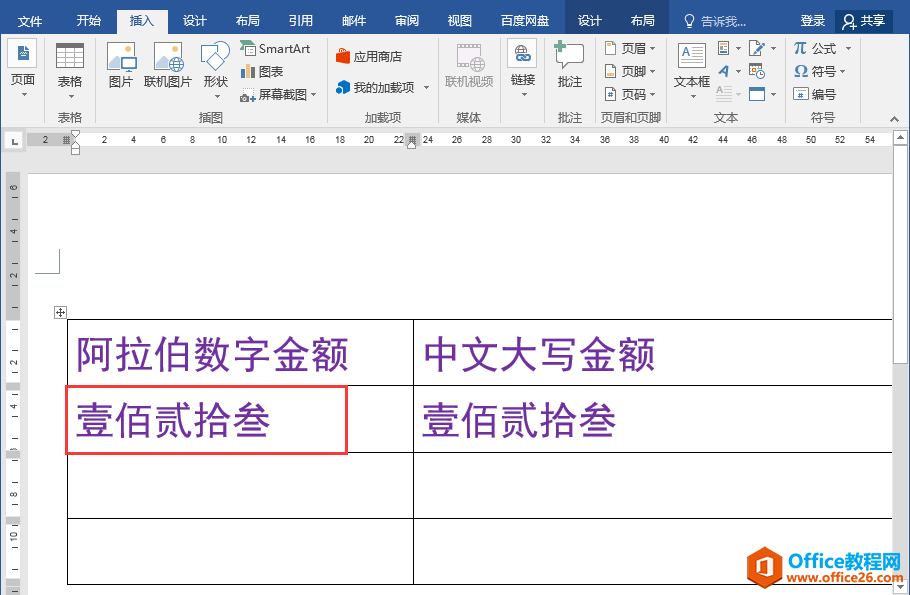This screenshot has height=595, width=910.
Task: Click the Online Pictures (联机图片) icon
Action: 167,65
